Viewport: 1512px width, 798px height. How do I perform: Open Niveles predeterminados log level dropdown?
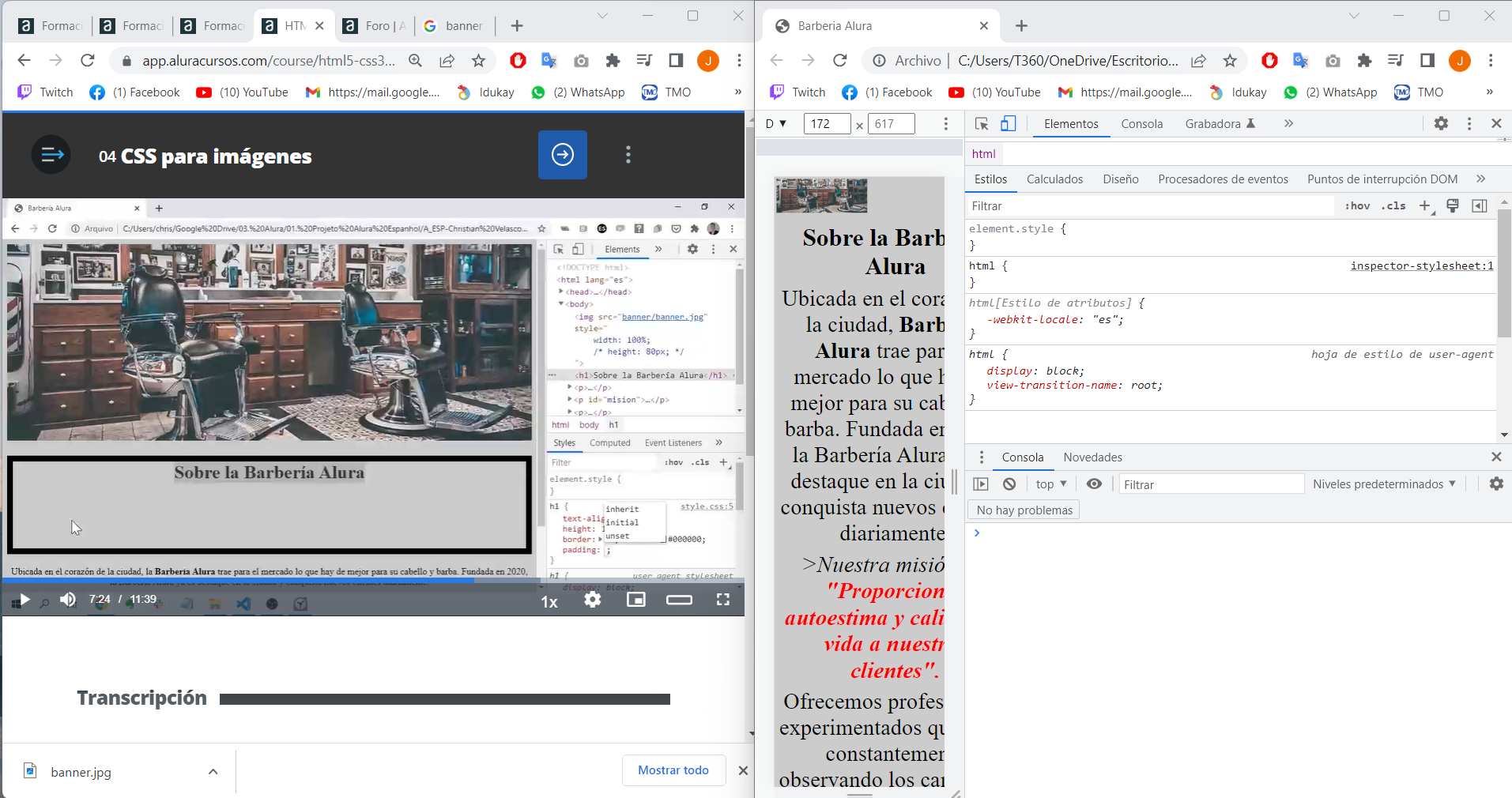click(1384, 484)
